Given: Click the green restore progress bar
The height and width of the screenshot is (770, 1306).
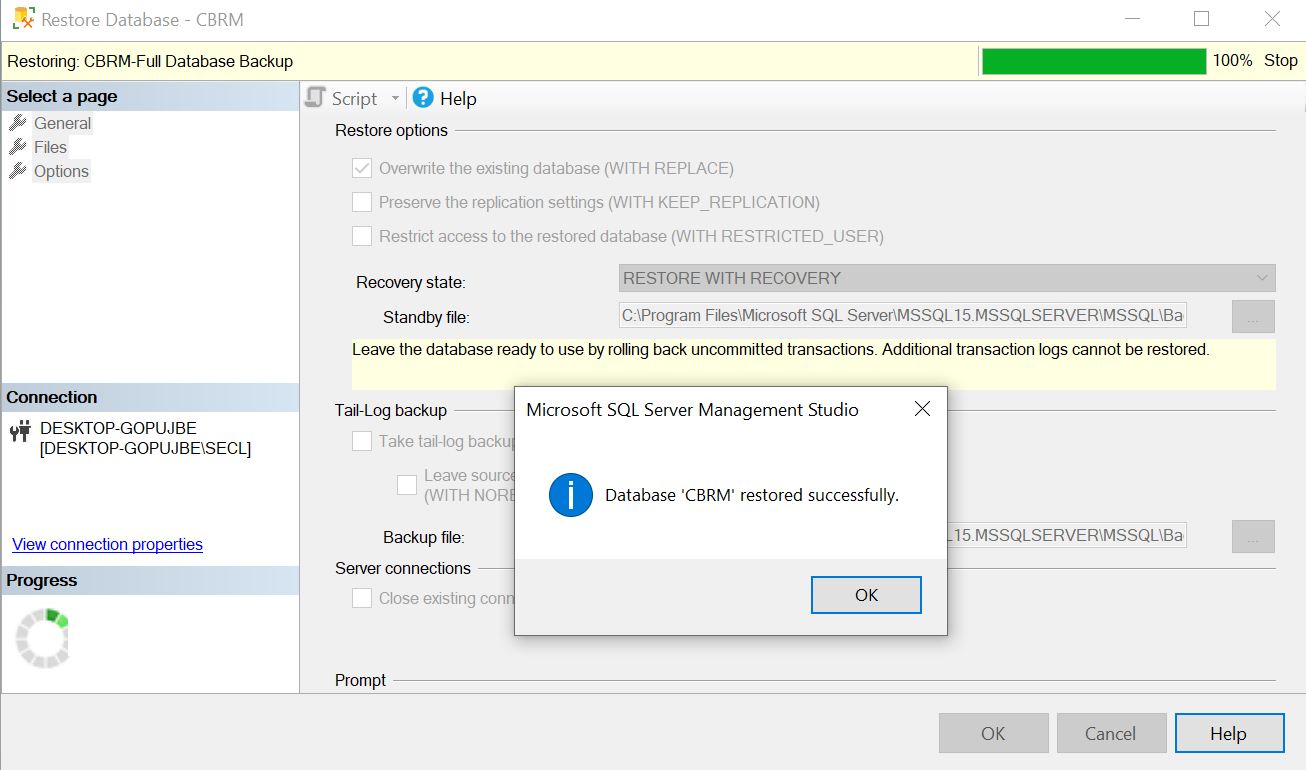Looking at the screenshot, I should [x=1094, y=61].
